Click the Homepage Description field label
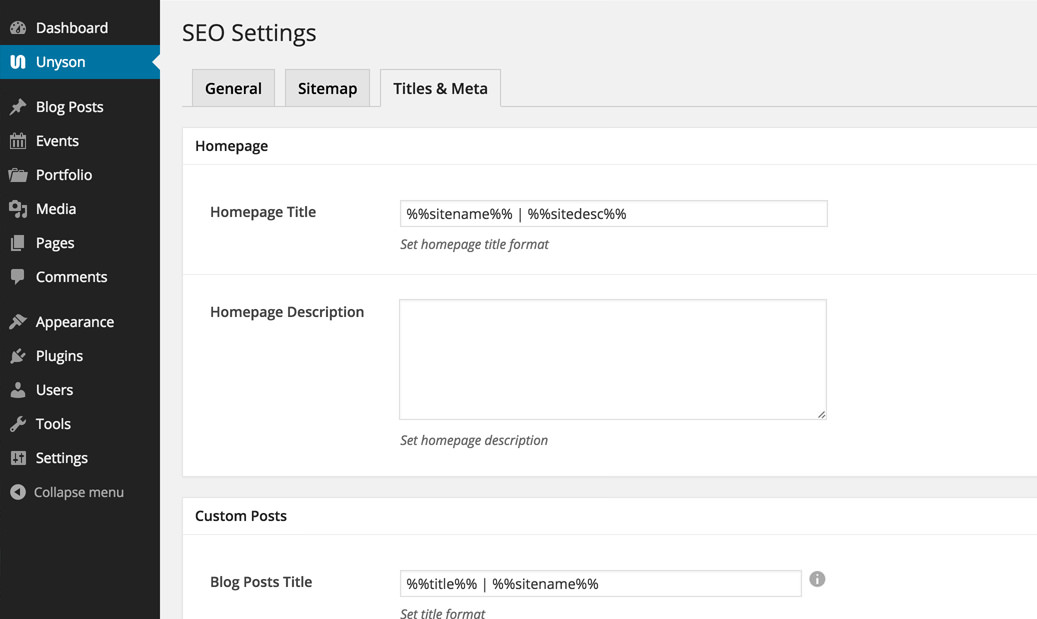This screenshot has height=619, width=1037. coord(287,312)
